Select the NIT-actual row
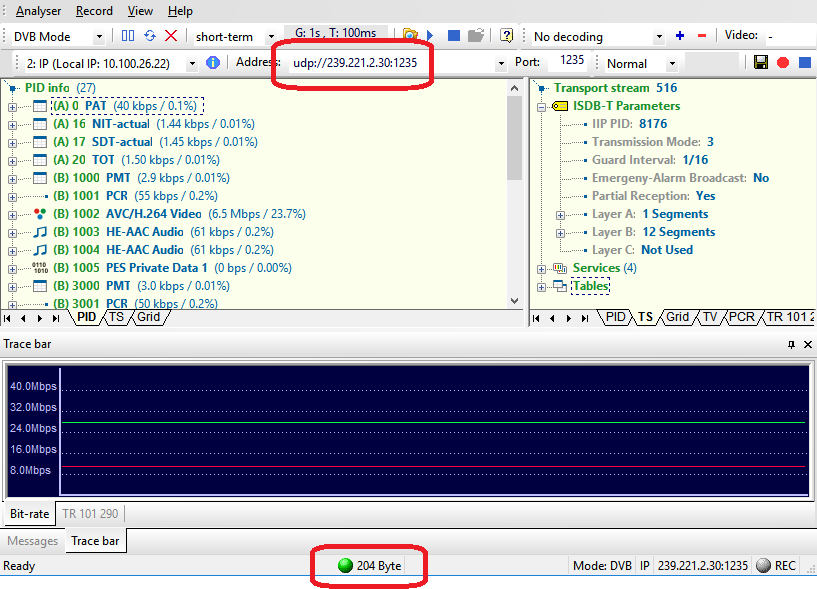Image resolution: width=817 pixels, height=589 pixels. [154, 124]
